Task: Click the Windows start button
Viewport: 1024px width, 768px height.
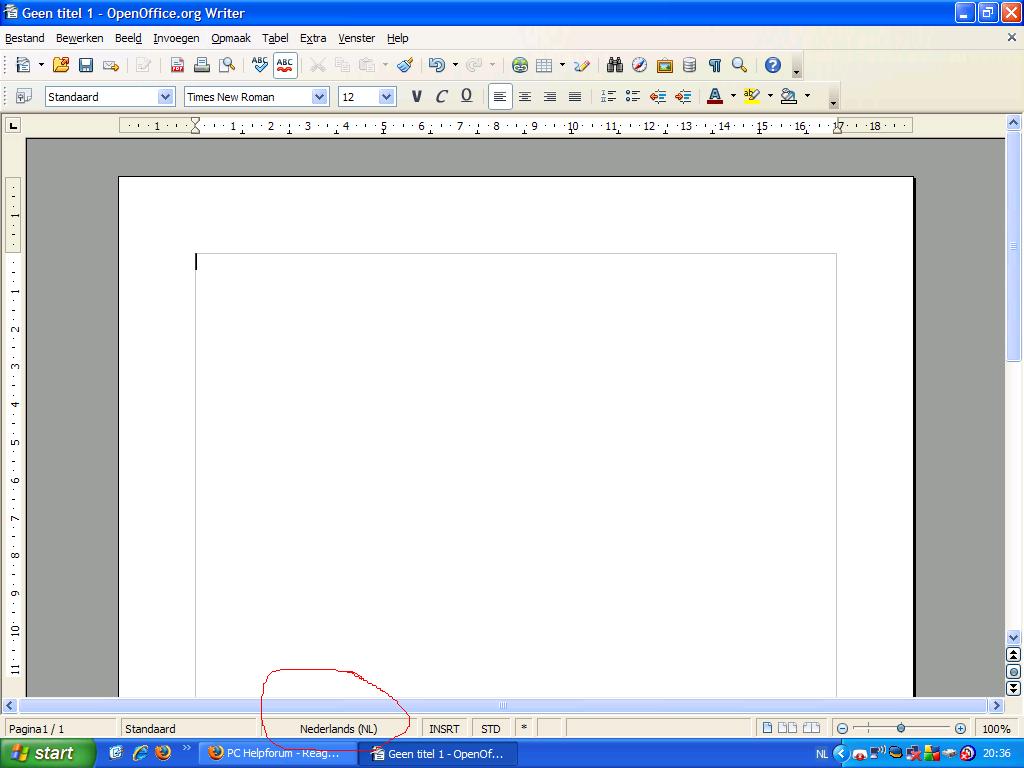Action: (48, 754)
